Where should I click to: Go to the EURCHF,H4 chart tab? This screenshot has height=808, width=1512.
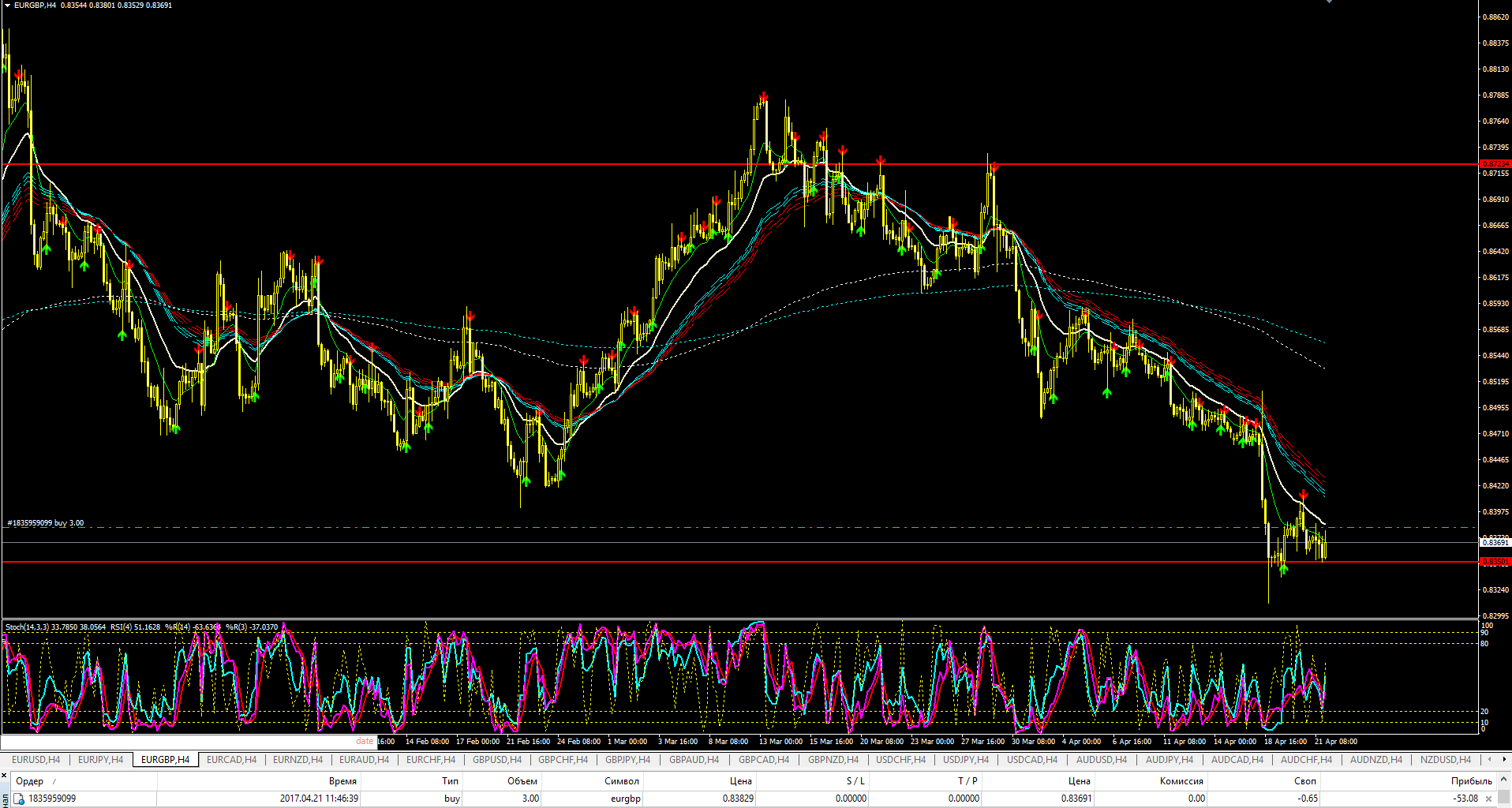(x=430, y=760)
